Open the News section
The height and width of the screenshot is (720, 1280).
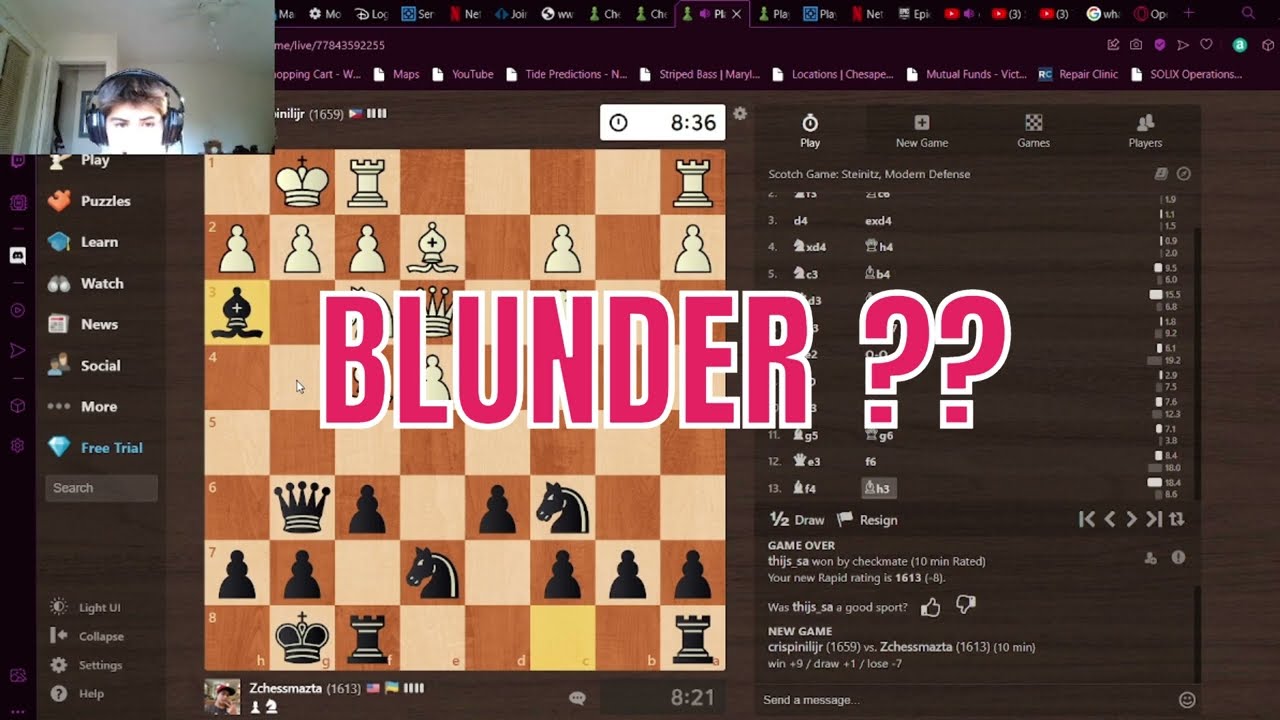point(83,325)
